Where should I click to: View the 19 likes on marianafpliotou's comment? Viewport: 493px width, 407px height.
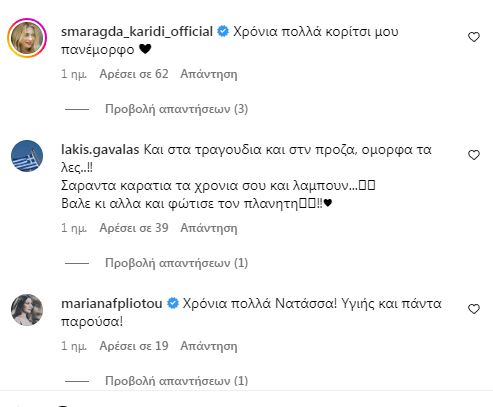coord(134,346)
